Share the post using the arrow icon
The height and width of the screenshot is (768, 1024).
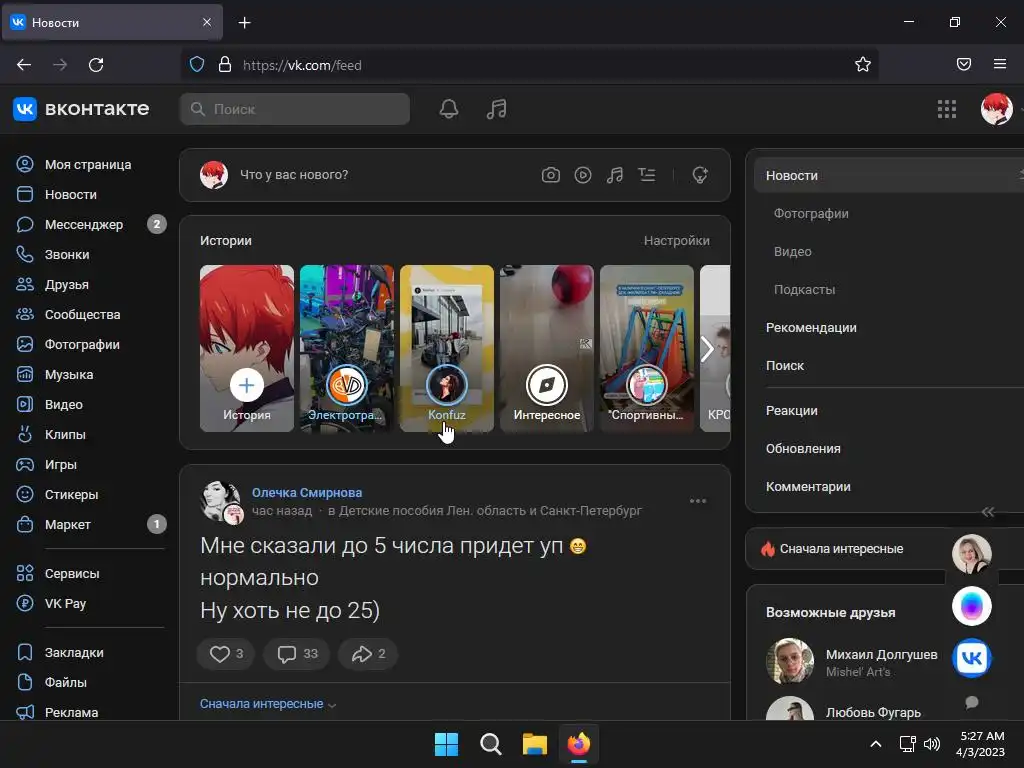coord(368,654)
